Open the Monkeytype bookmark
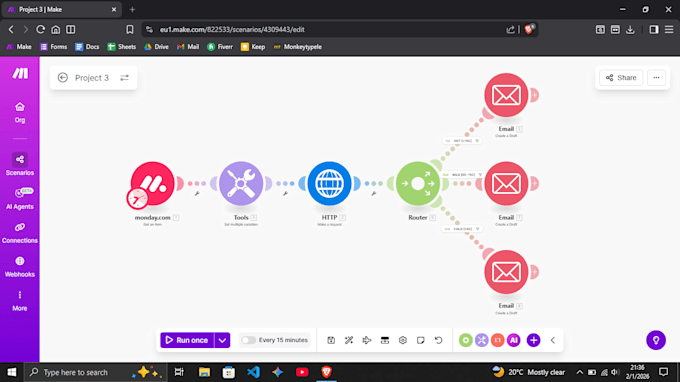Screen dimensions: 680x382 click(x=298, y=47)
